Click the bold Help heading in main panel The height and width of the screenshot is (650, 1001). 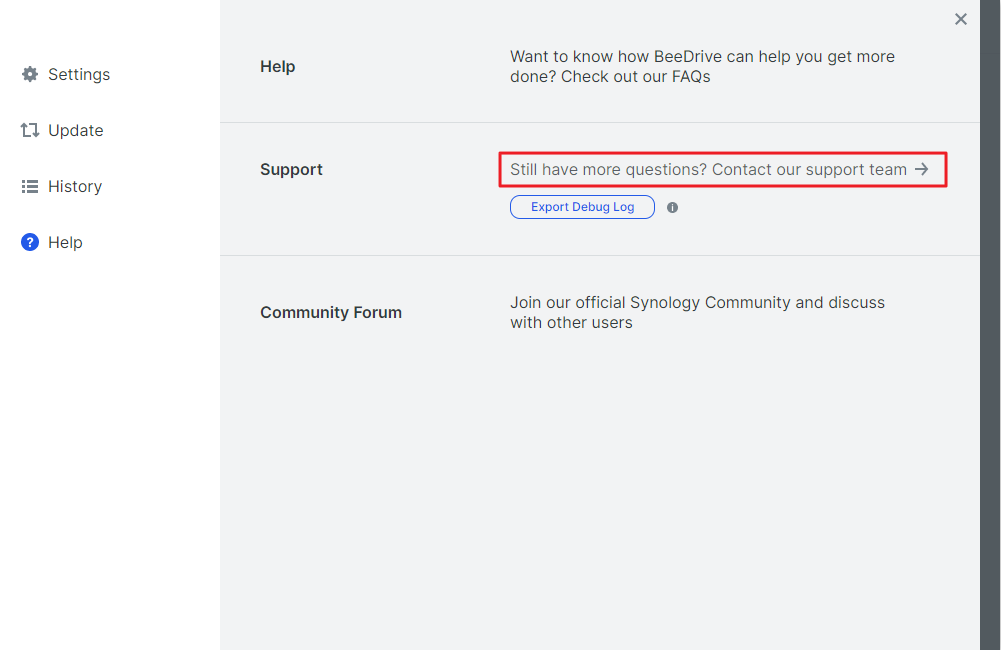(277, 67)
